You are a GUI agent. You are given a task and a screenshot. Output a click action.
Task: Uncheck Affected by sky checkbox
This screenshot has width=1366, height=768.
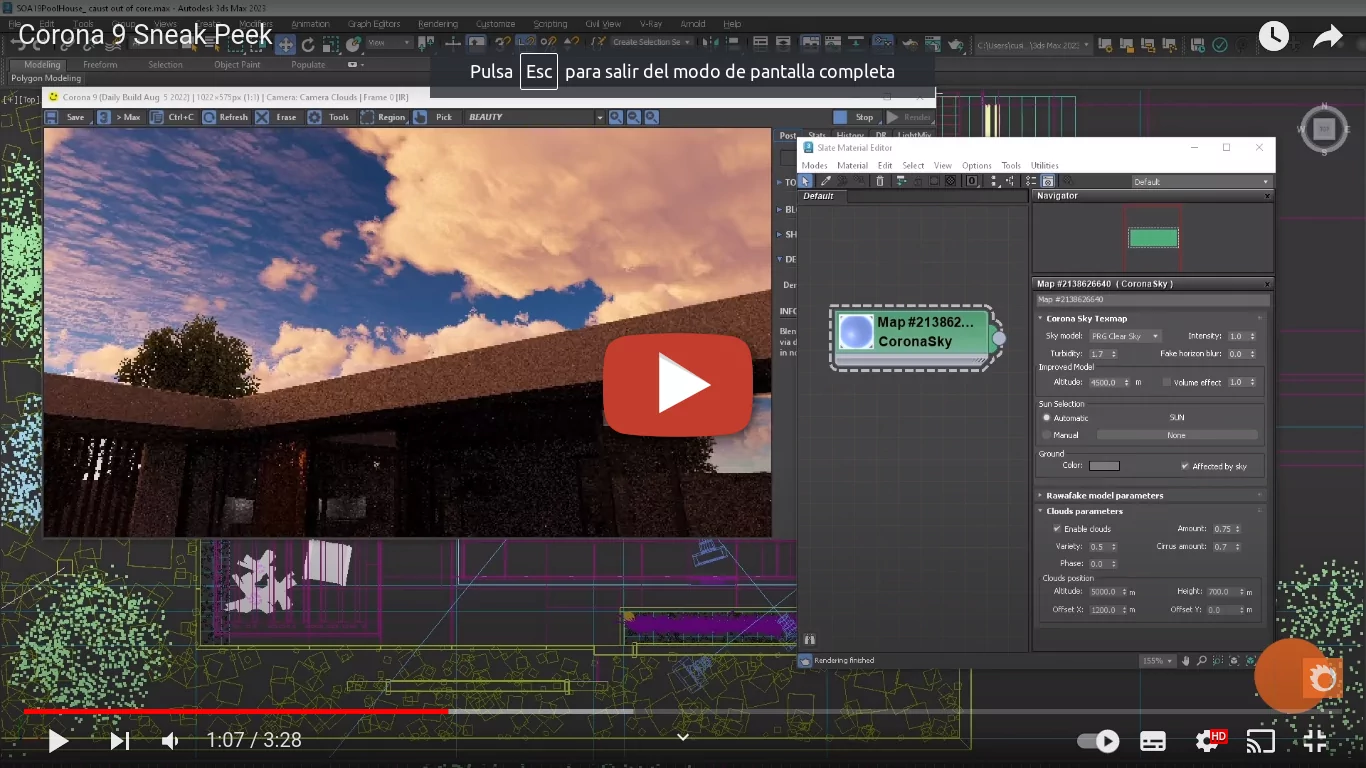click(x=1185, y=466)
